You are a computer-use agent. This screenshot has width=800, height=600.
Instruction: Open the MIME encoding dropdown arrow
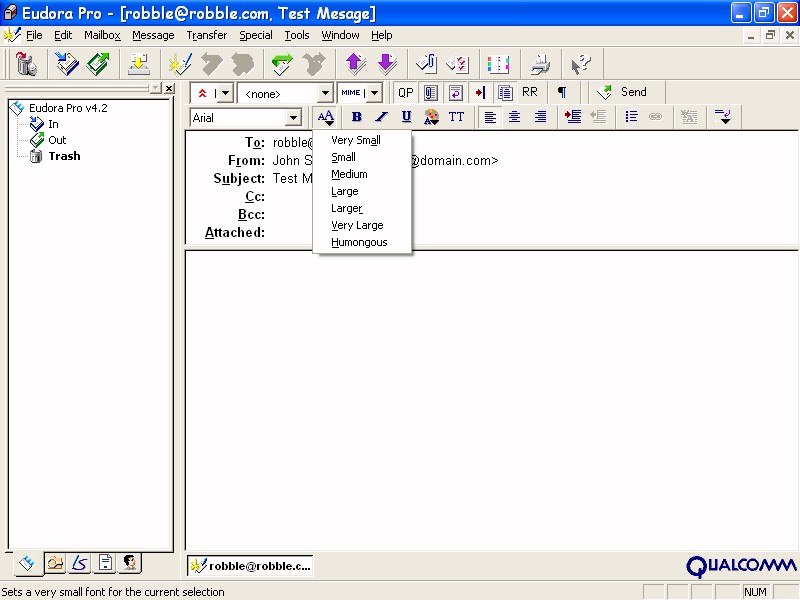point(374,93)
